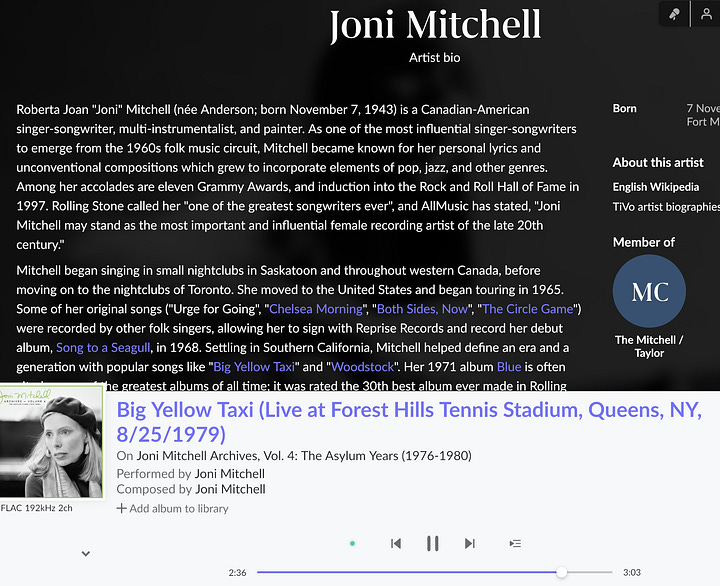Image resolution: width=720 pixels, height=586 pixels.
Task: Click the total time 3:03
Action: point(632,573)
